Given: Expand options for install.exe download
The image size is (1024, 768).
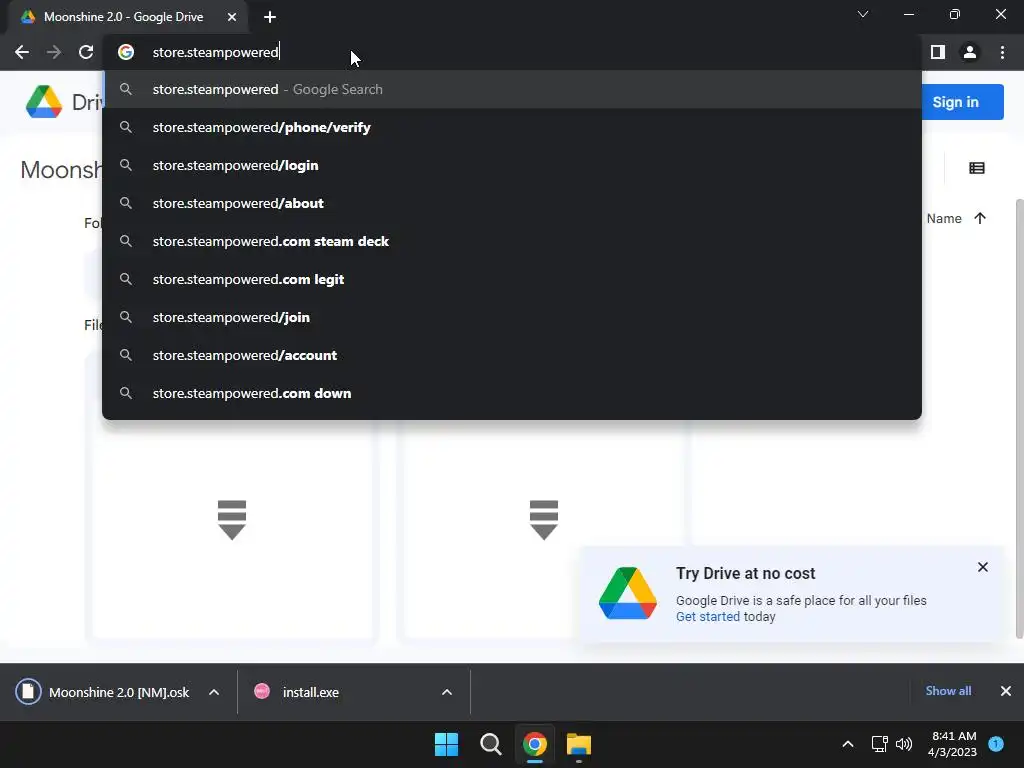Looking at the screenshot, I should pos(447,692).
